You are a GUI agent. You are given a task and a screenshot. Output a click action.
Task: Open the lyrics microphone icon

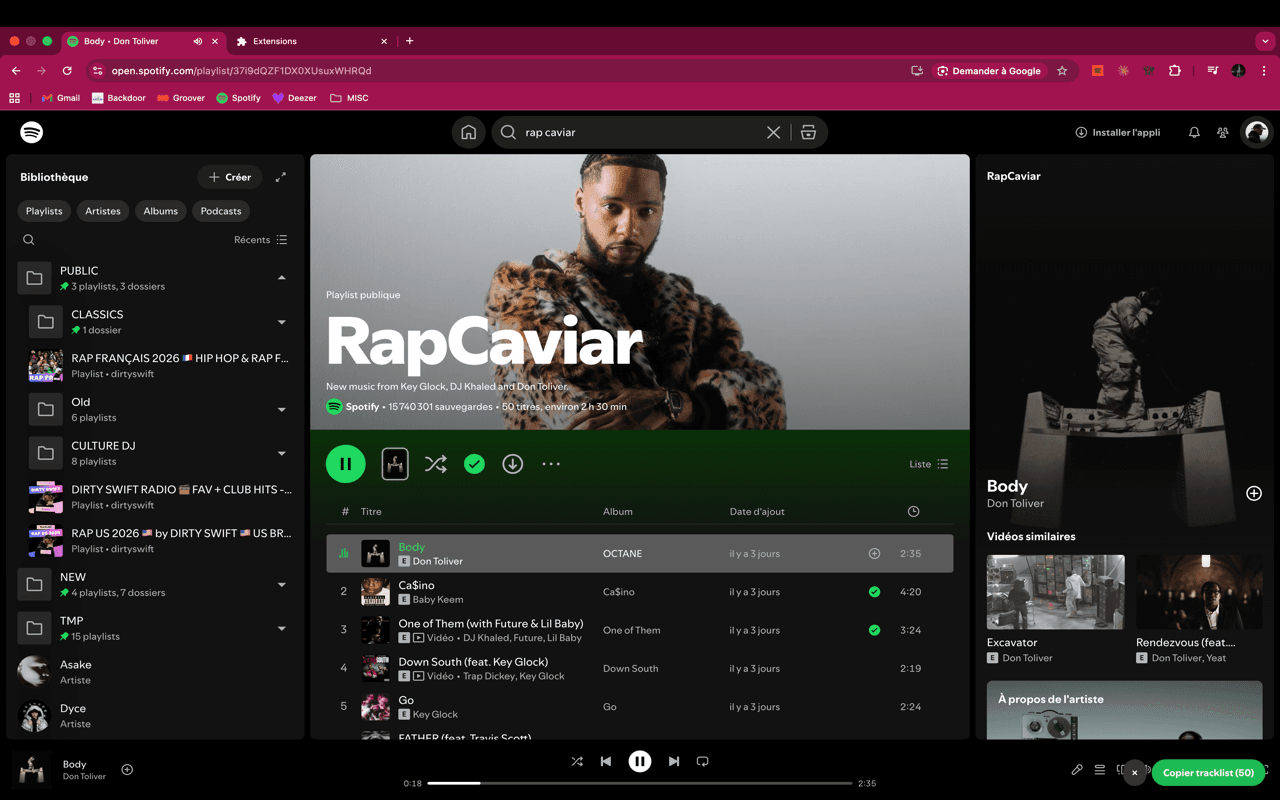pyautogui.click(x=1077, y=770)
